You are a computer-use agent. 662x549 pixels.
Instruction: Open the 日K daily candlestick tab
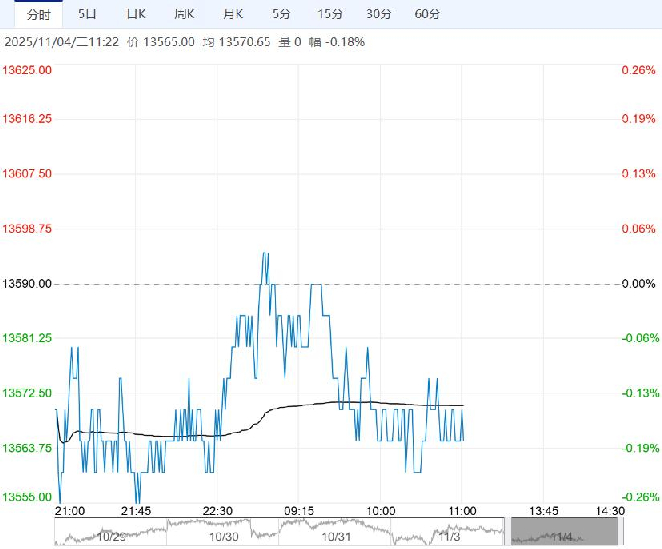[136, 14]
